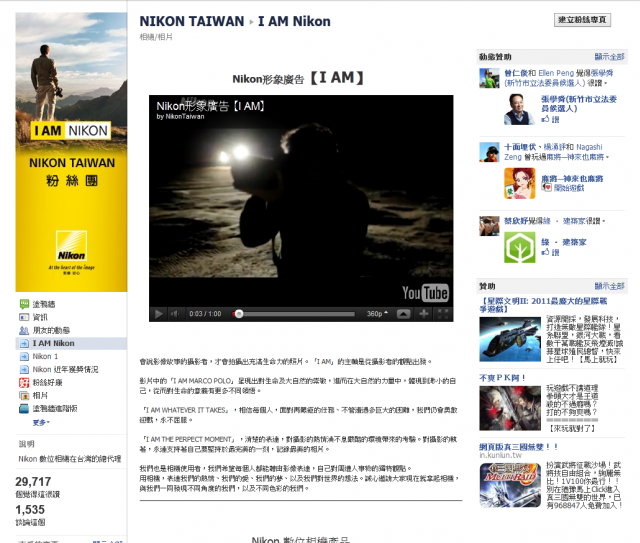Click the hat-wearing user avatar thumbnail
This screenshot has height=543, width=640.
tap(489, 152)
